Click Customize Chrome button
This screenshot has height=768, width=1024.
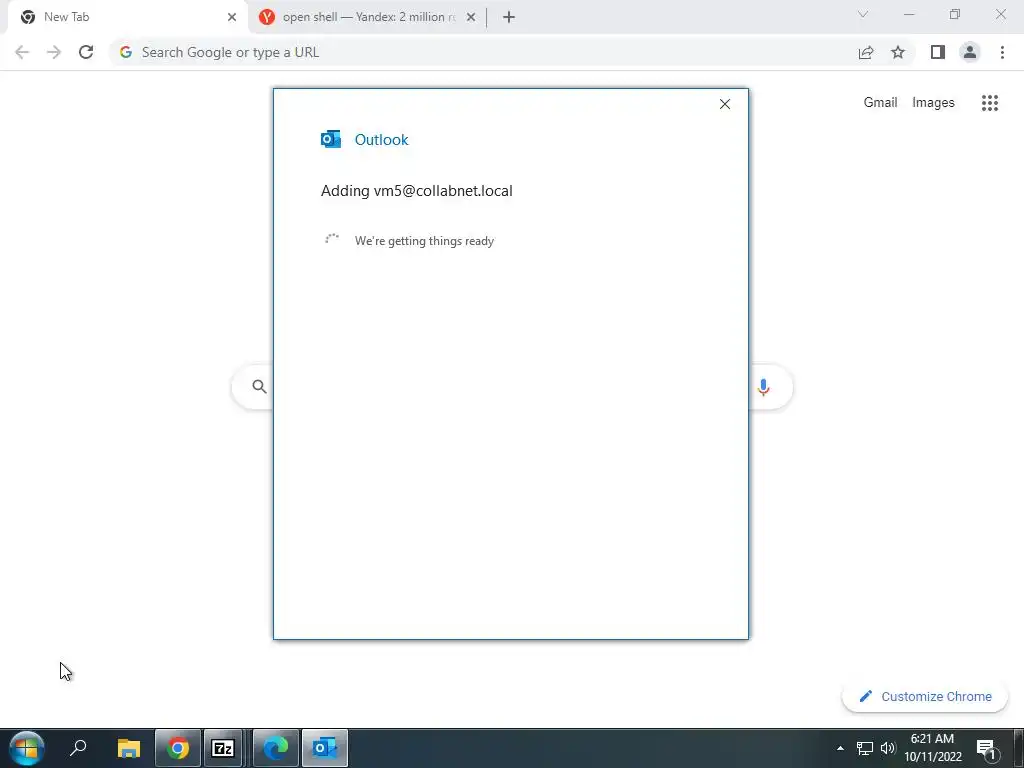click(x=925, y=696)
